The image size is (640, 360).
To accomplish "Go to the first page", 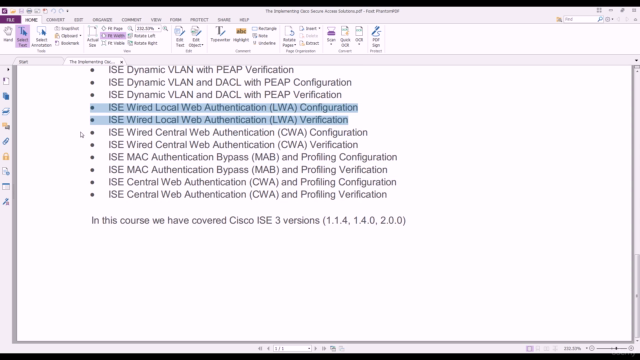I will pos(260,349).
